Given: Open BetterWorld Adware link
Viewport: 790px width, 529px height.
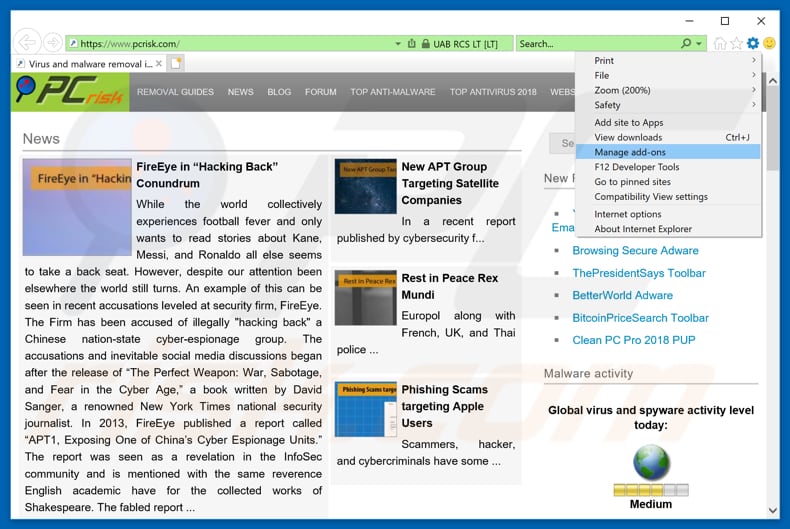Looking at the screenshot, I should click(x=622, y=295).
